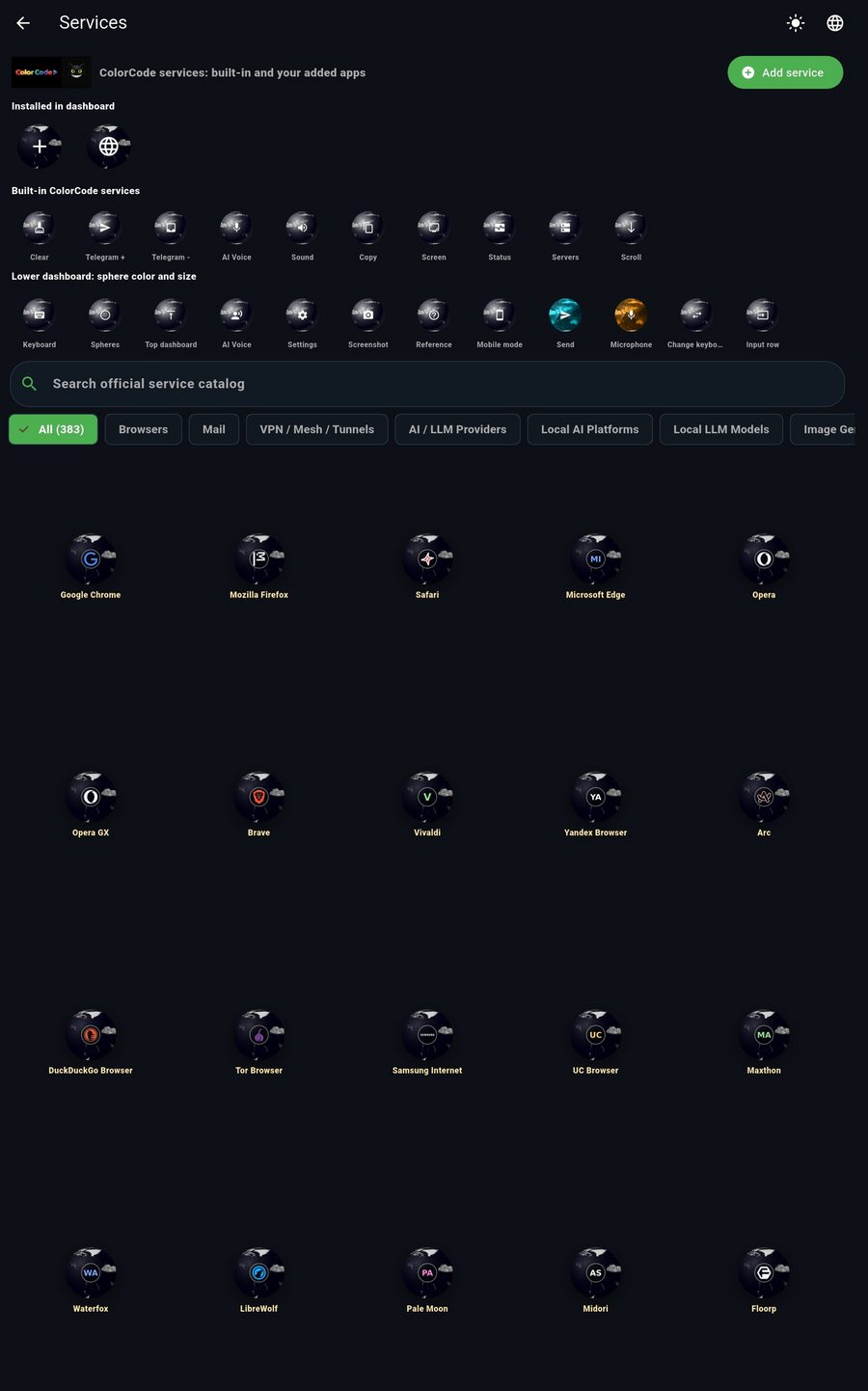Open the DuckDuckGo Browser service
The height and width of the screenshot is (1391, 868).
pos(91,1035)
